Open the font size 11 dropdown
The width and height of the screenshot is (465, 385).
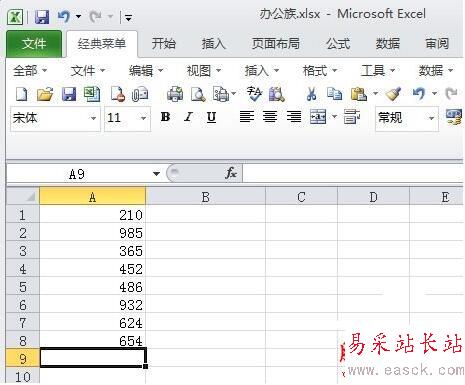(143, 118)
